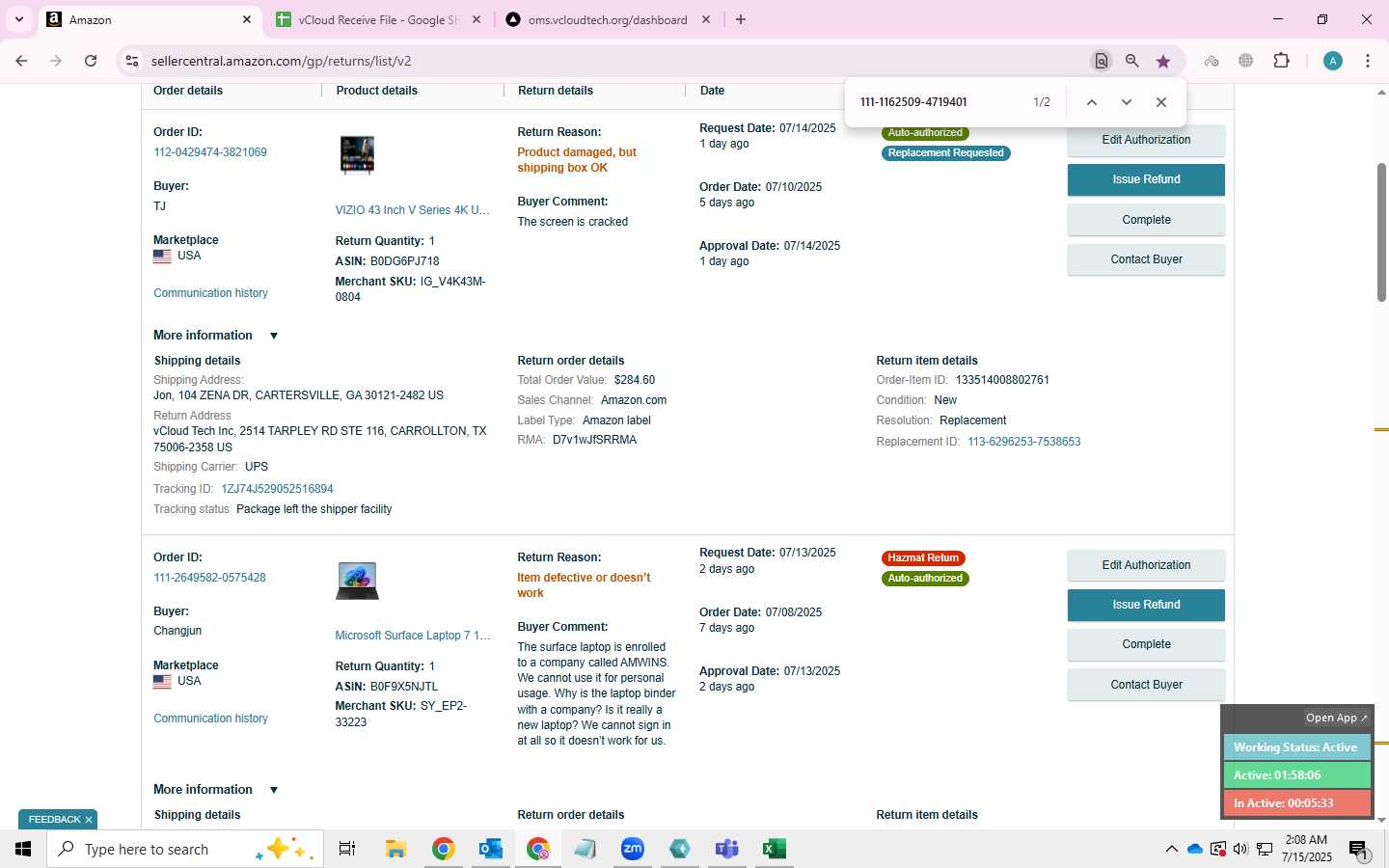Close the oms.vcloudtech.org tab
Image resolution: width=1389 pixels, height=868 pixels.
[706, 19]
